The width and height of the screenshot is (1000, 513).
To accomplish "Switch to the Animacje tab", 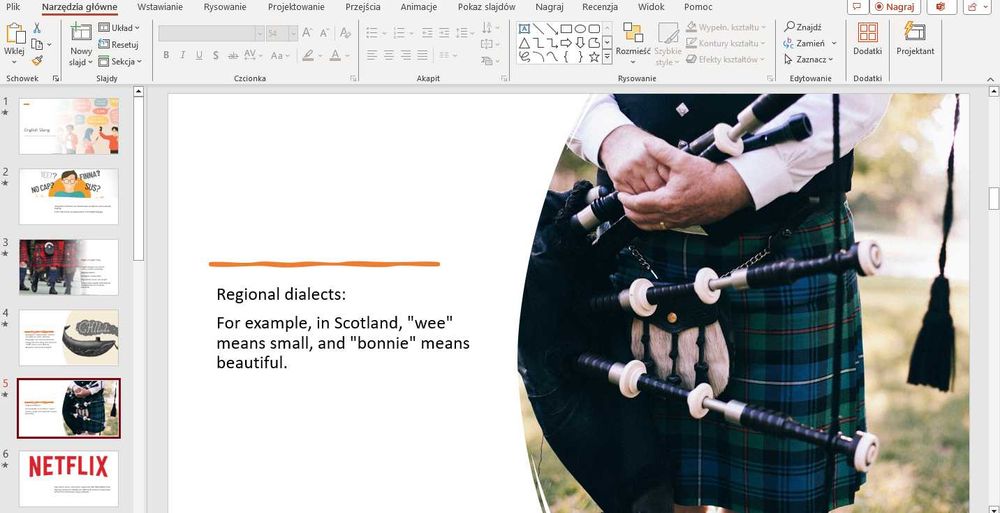I will point(418,7).
